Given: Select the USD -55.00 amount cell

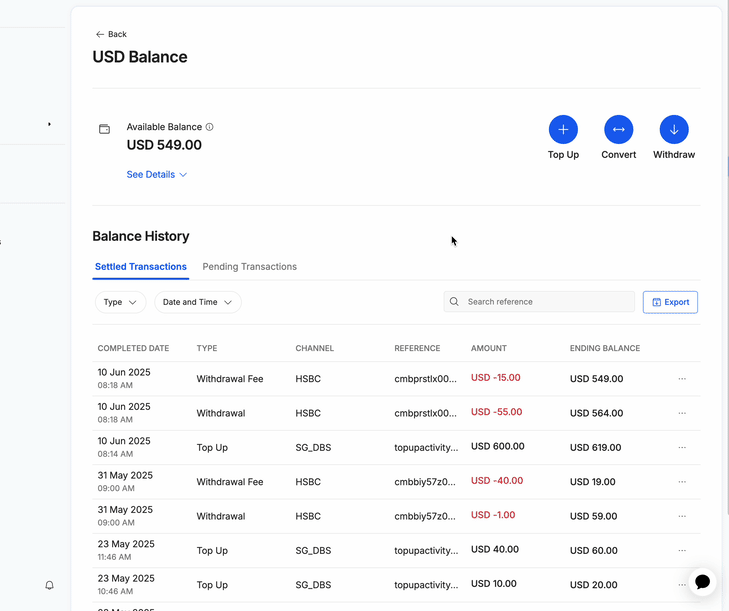Looking at the screenshot, I should pos(497,412).
